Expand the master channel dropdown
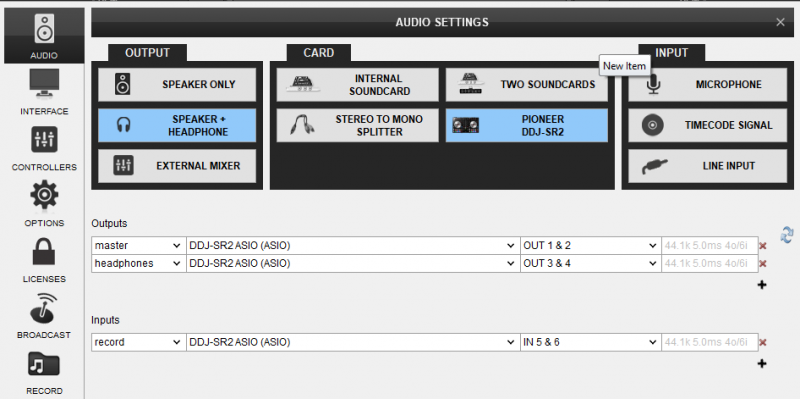 [139, 245]
